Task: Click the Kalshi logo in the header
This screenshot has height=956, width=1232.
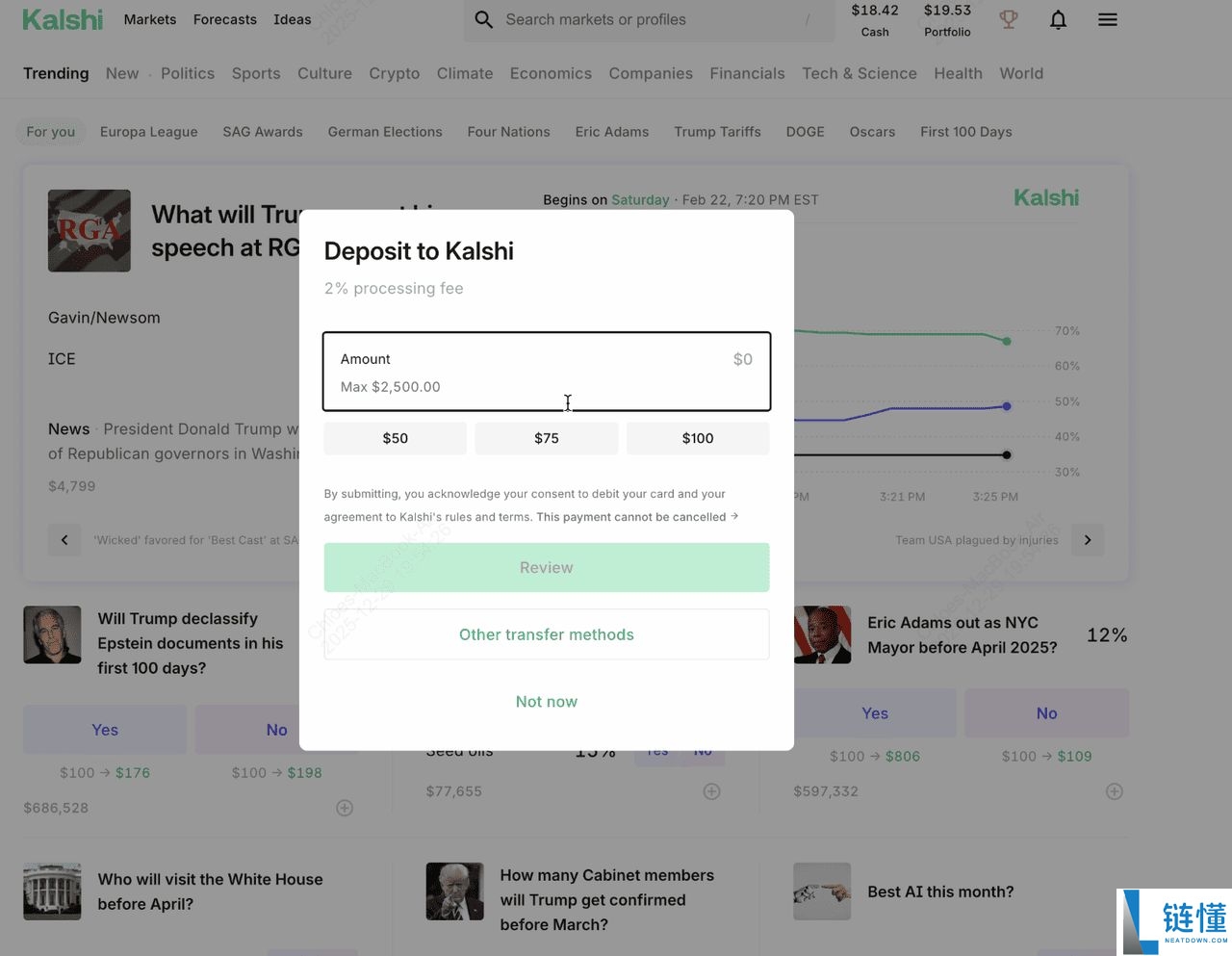Action: click(x=63, y=19)
